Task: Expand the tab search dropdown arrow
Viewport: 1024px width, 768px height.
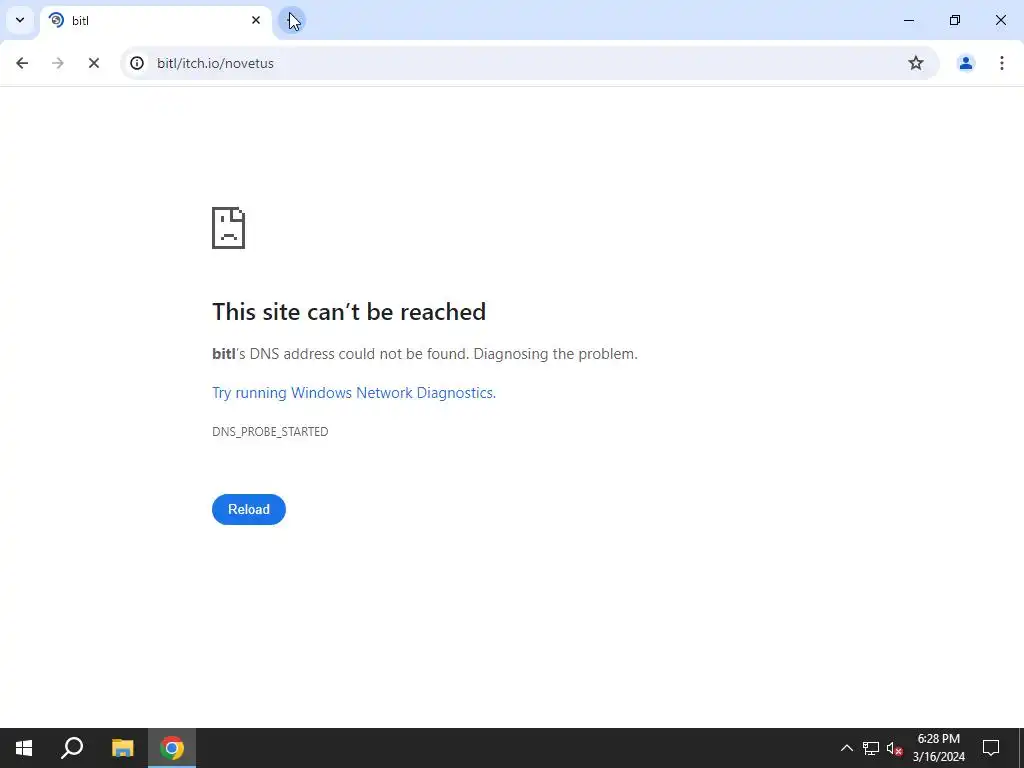Action: (20, 20)
